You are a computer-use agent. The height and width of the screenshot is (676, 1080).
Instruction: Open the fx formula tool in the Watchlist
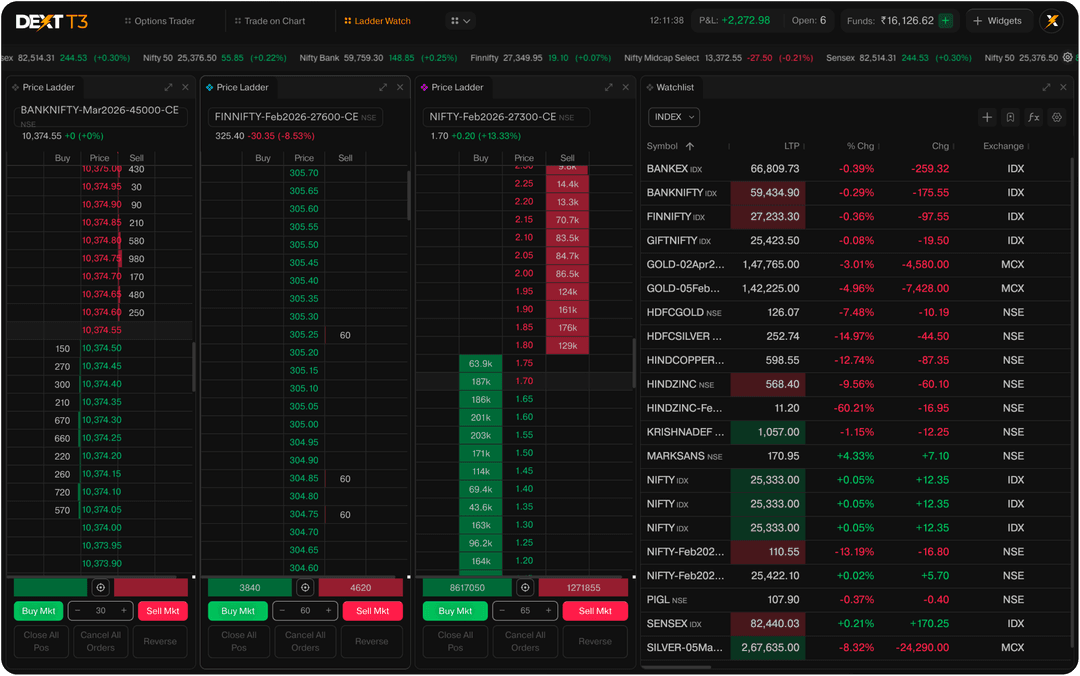pos(1033,117)
